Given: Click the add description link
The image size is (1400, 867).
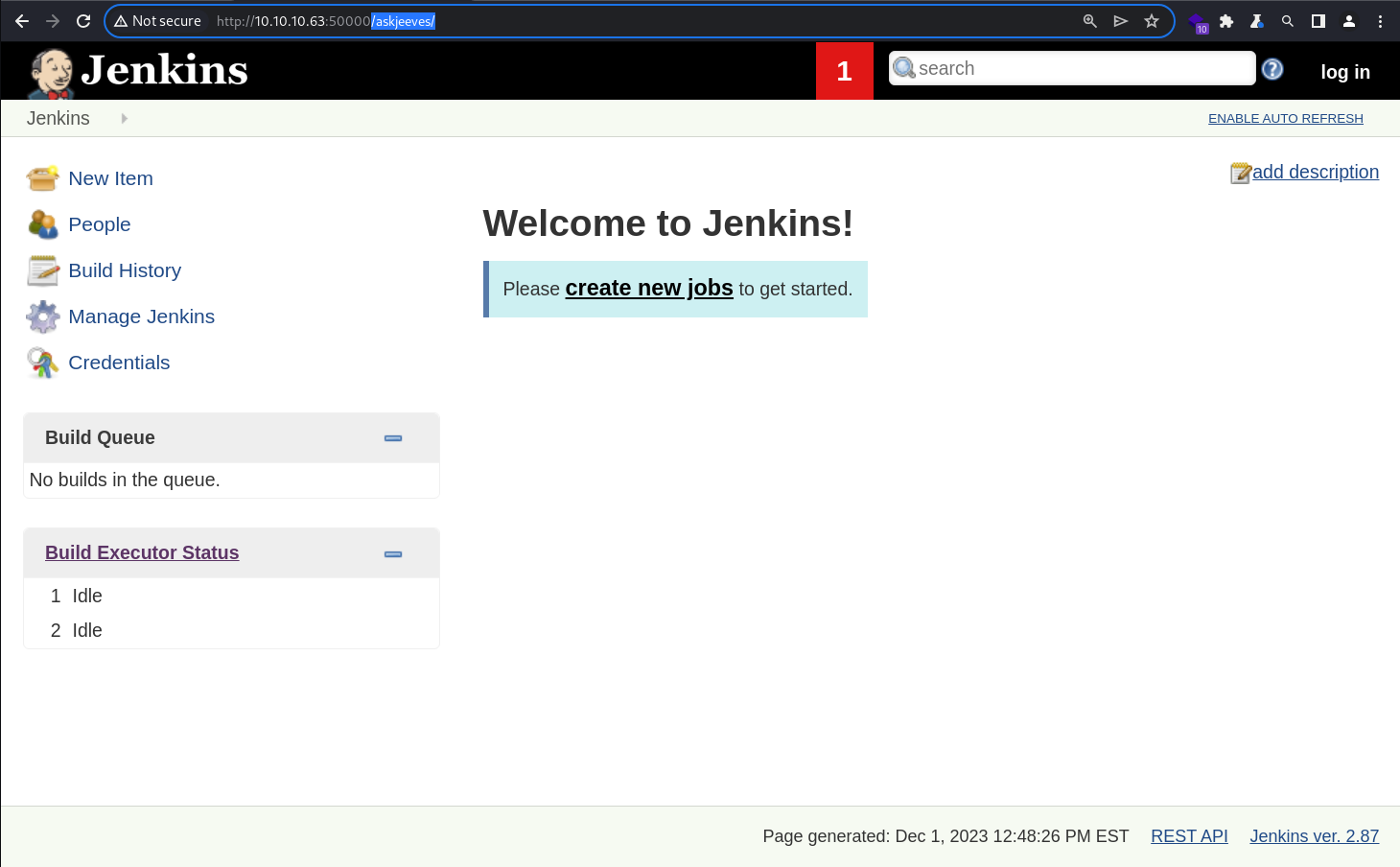Looking at the screenshot, I should click(1316, 172).
